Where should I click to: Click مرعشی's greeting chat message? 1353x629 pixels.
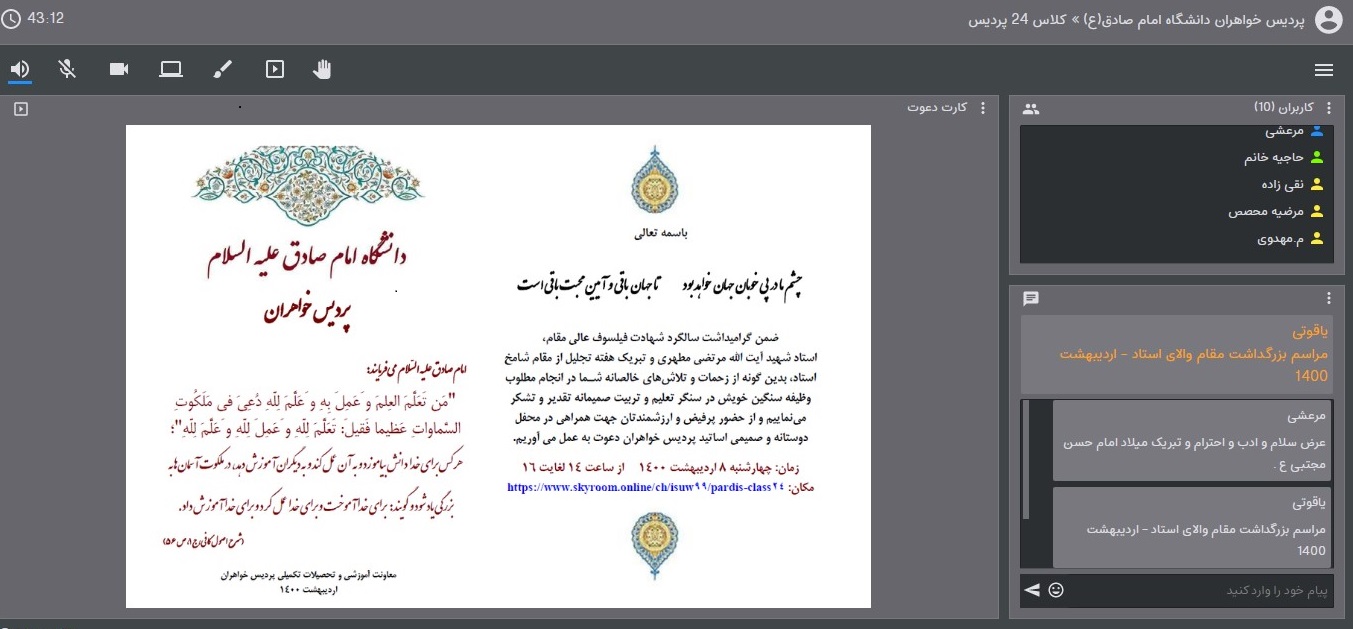(x=1193, y=440)
